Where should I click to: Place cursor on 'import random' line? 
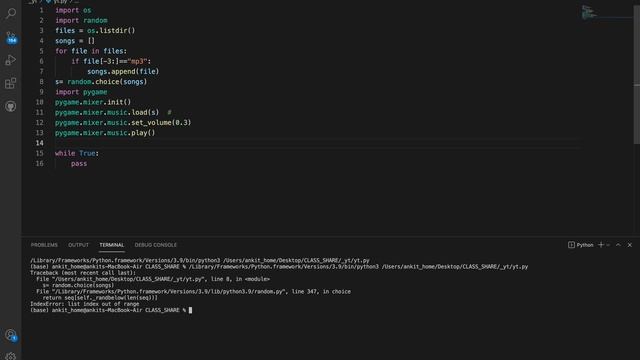tap(81, 20)
